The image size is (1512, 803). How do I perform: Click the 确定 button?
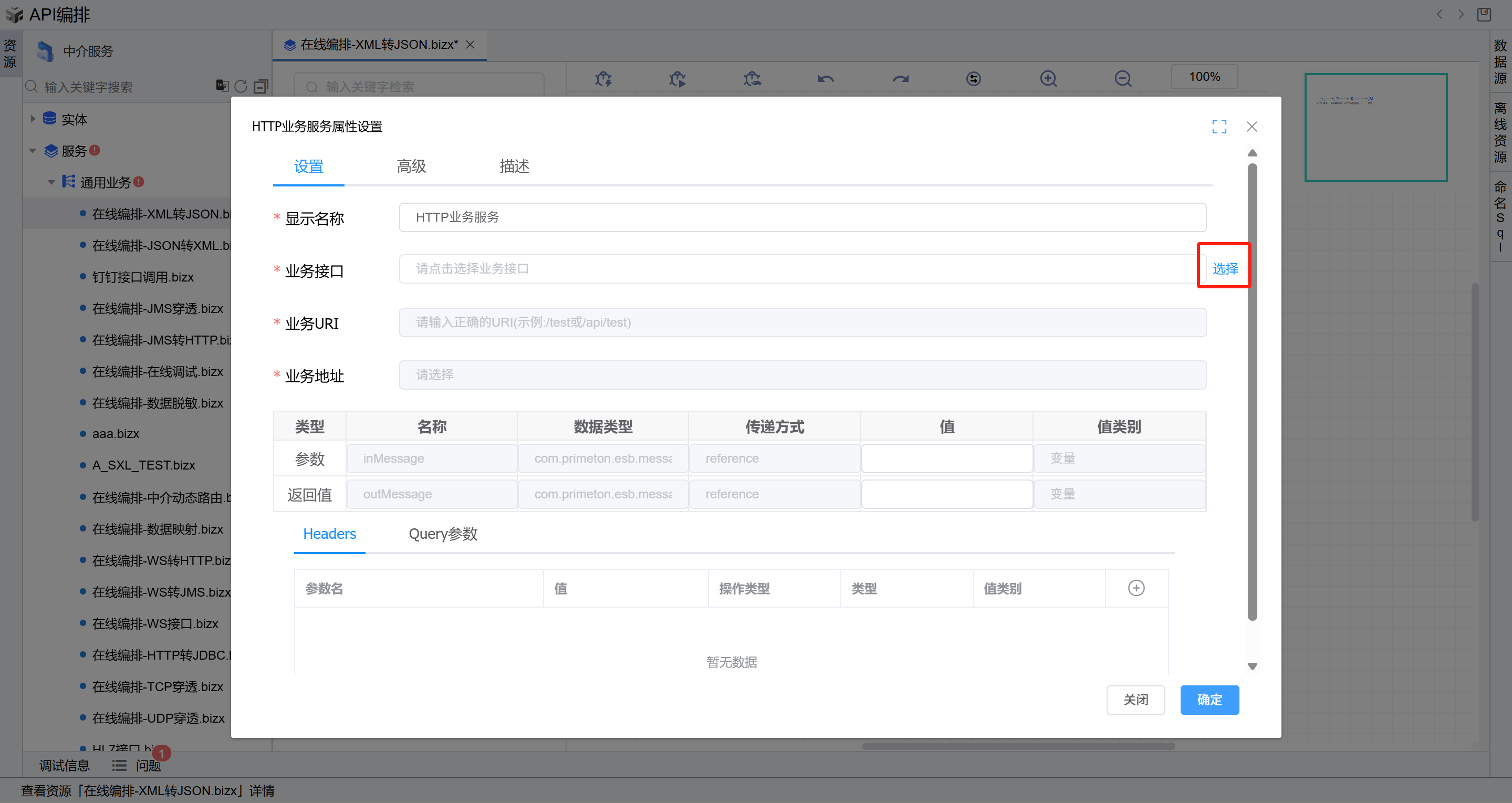pyautogui.click(x=1209, y=700)
